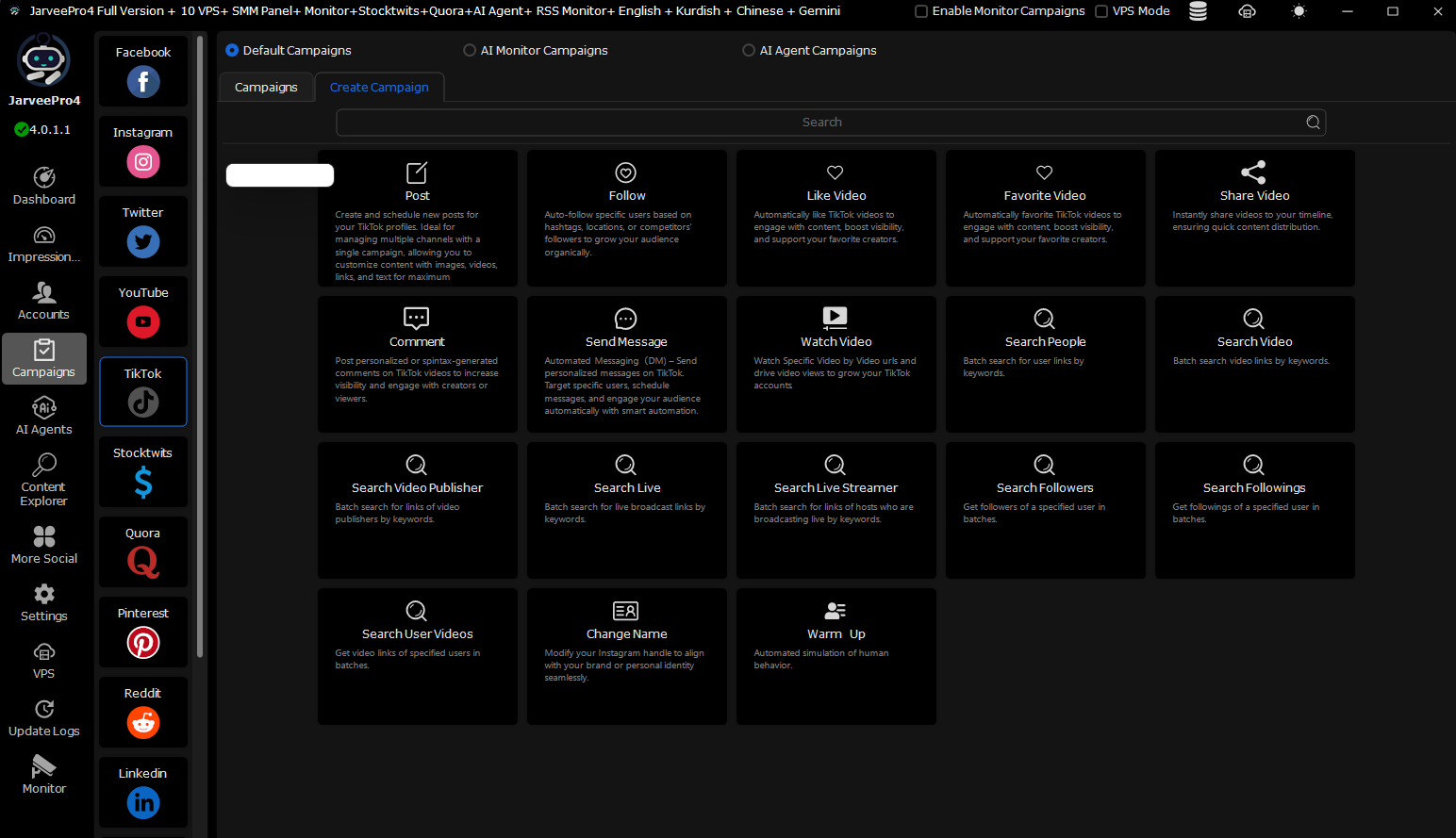Open the Create Campaign tab
Screen dimensions: 1456x838
coord(379,88)
